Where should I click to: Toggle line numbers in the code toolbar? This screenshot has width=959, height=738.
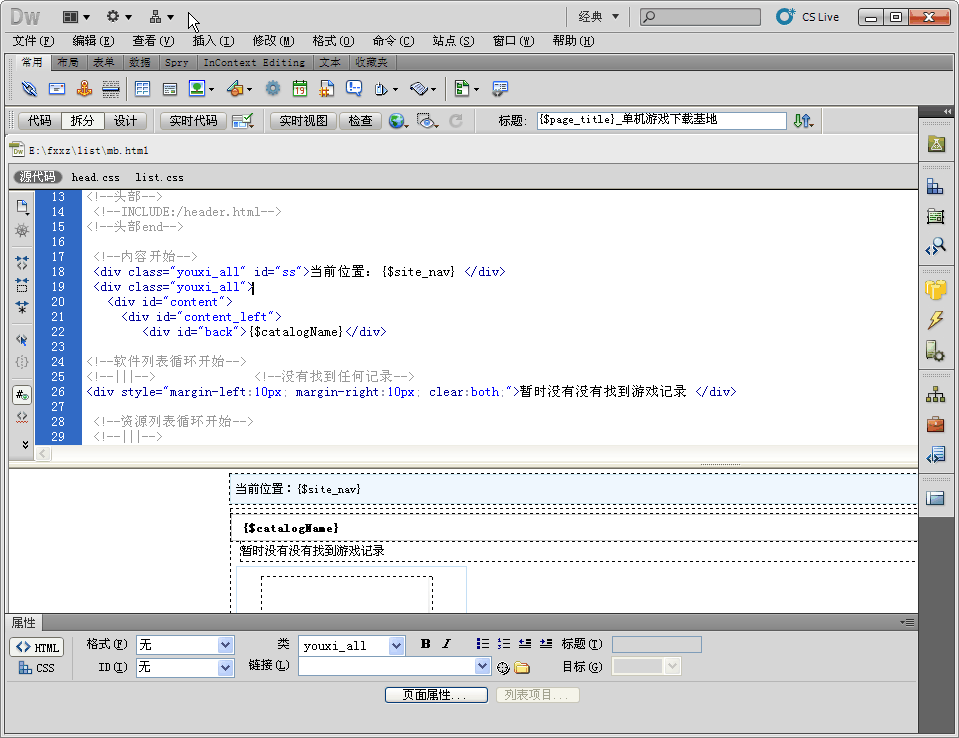pos(22,394)
